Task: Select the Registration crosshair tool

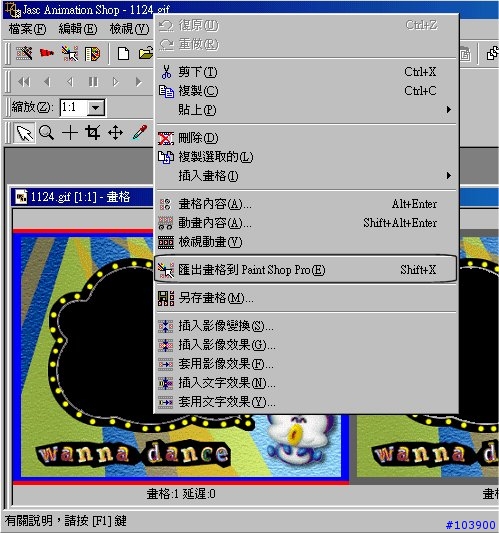Action: tap(70, 133)
